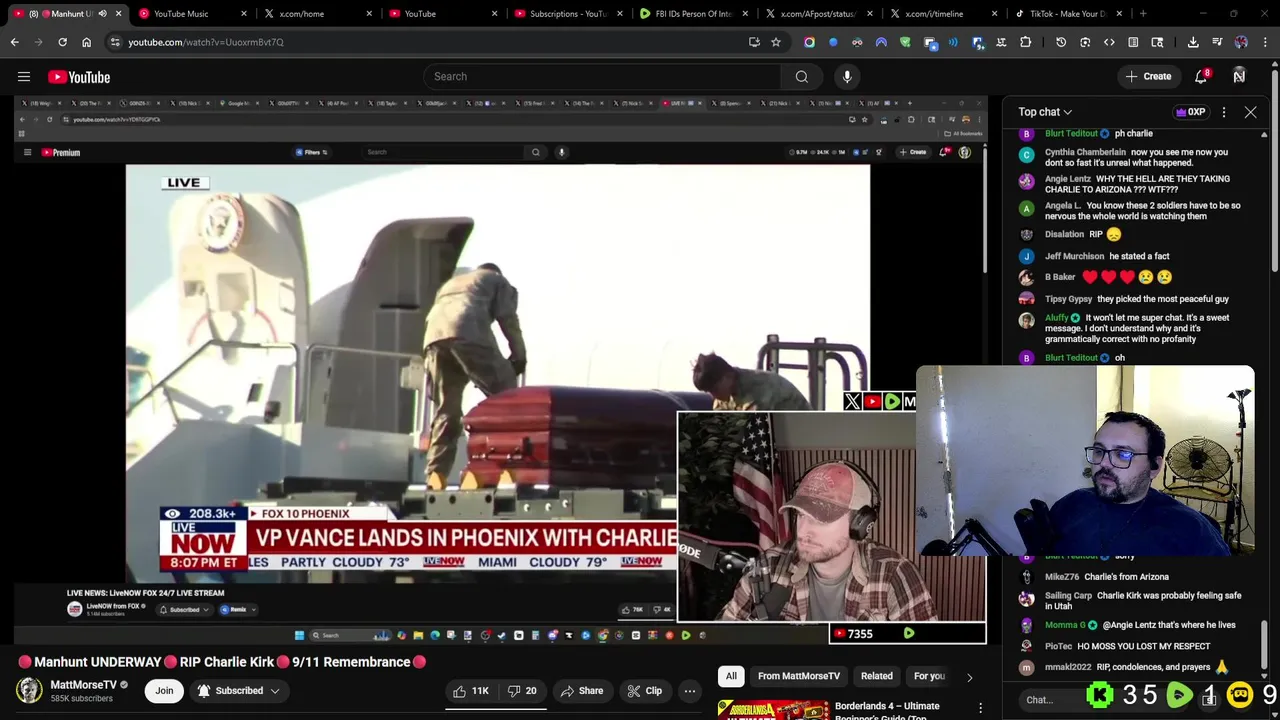Viewport: 1280px width, 720px height.
Task: Open the account avatar menu
Action: (x=1239, y=77)
